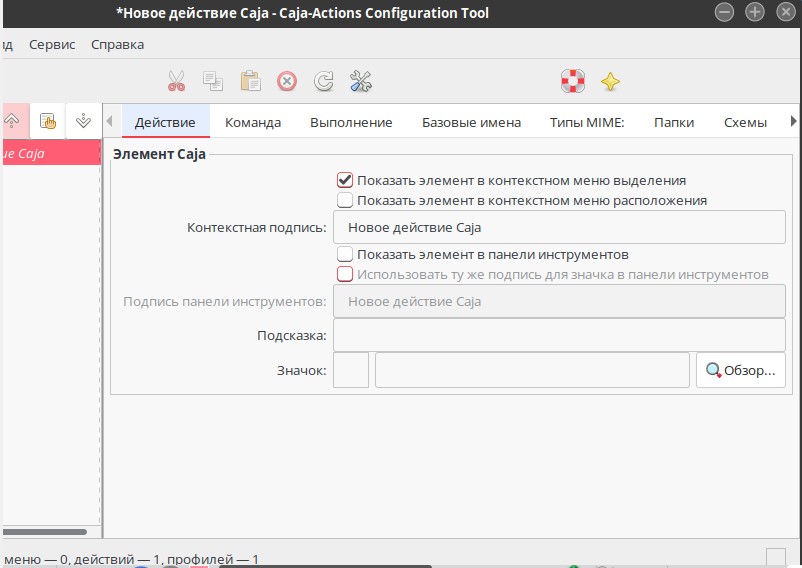Switch to the Папки tab
The image size is (802, 568).
click(674, 122)
